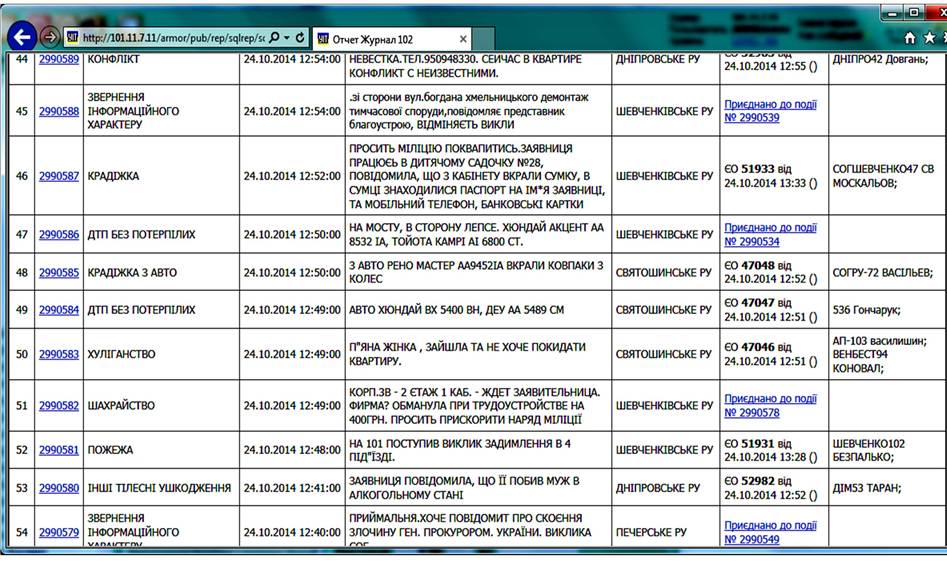The image size is (947, 571).
Task: Click the browser back arrow button
Action: click(22, 37)
